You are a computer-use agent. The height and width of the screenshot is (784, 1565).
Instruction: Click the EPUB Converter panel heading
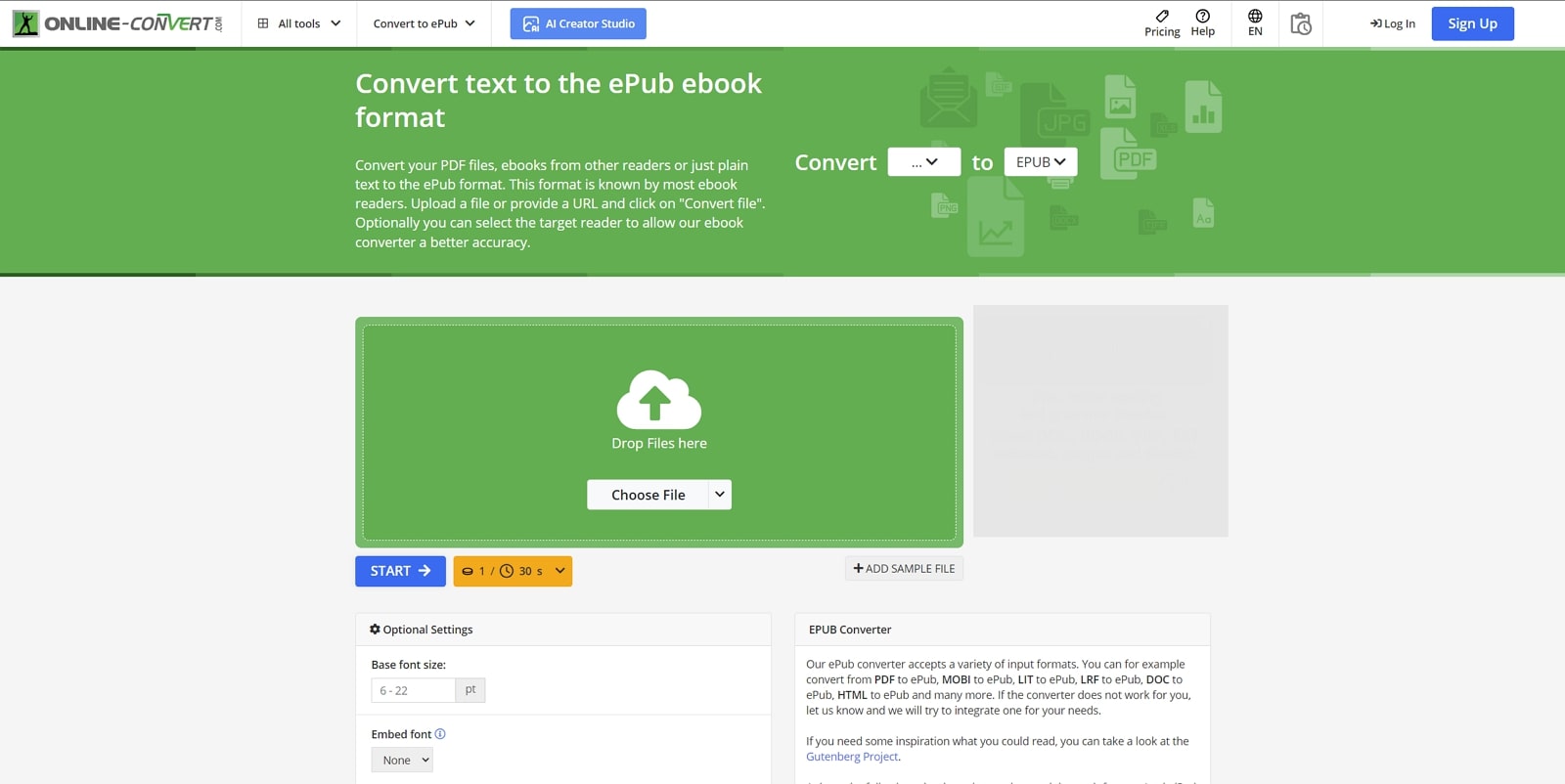[850, 630]
